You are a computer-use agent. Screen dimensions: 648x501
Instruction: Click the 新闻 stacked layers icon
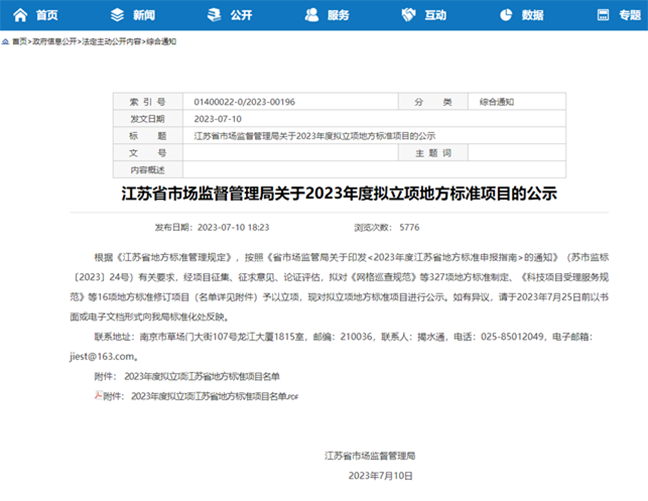[x=118, y=15]
